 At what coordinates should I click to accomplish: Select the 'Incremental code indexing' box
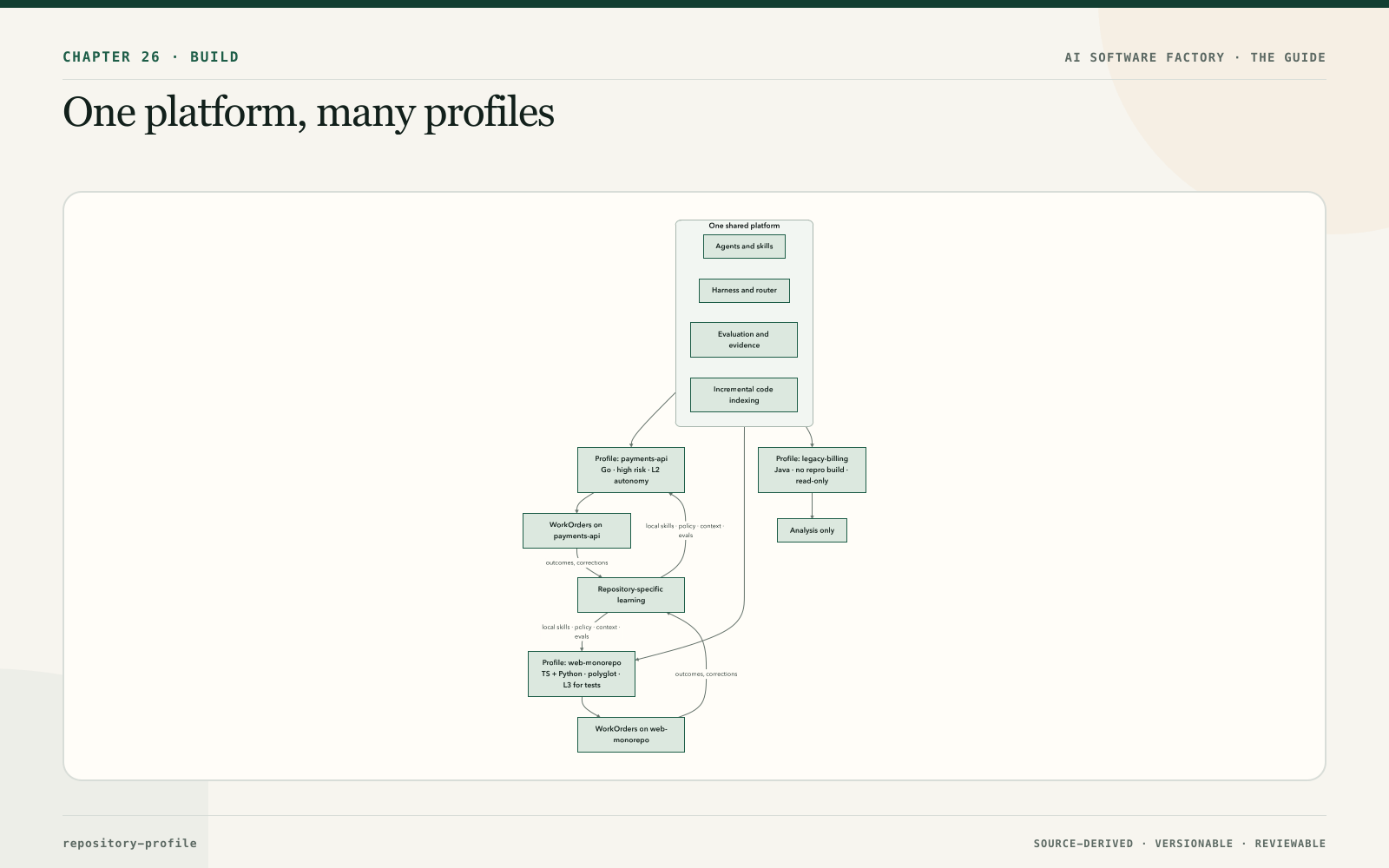tap(744, 395)
